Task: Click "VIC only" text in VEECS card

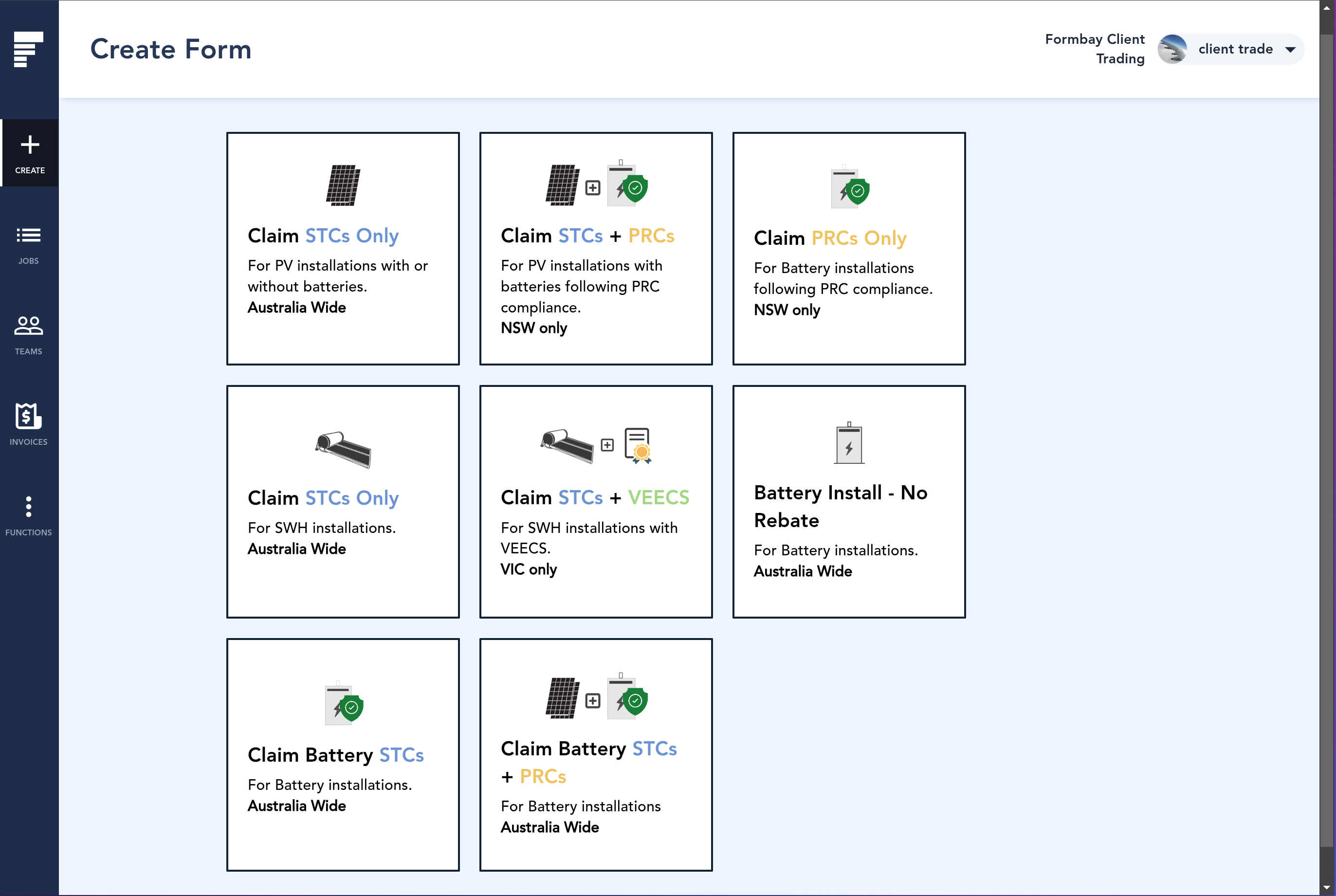Action: [529, 569]
